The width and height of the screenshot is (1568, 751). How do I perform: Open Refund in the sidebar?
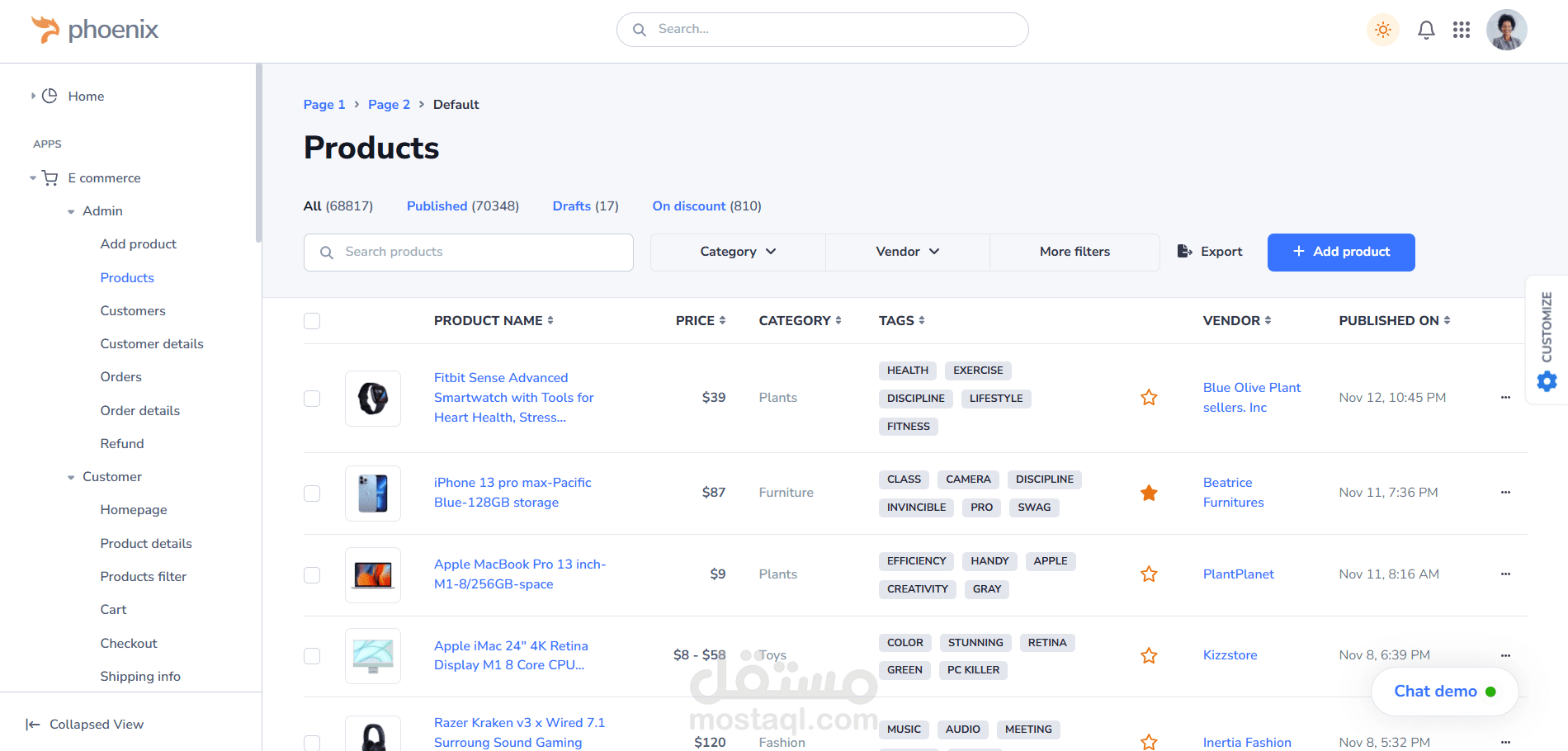pyautogui.click(x=122, y=443)
